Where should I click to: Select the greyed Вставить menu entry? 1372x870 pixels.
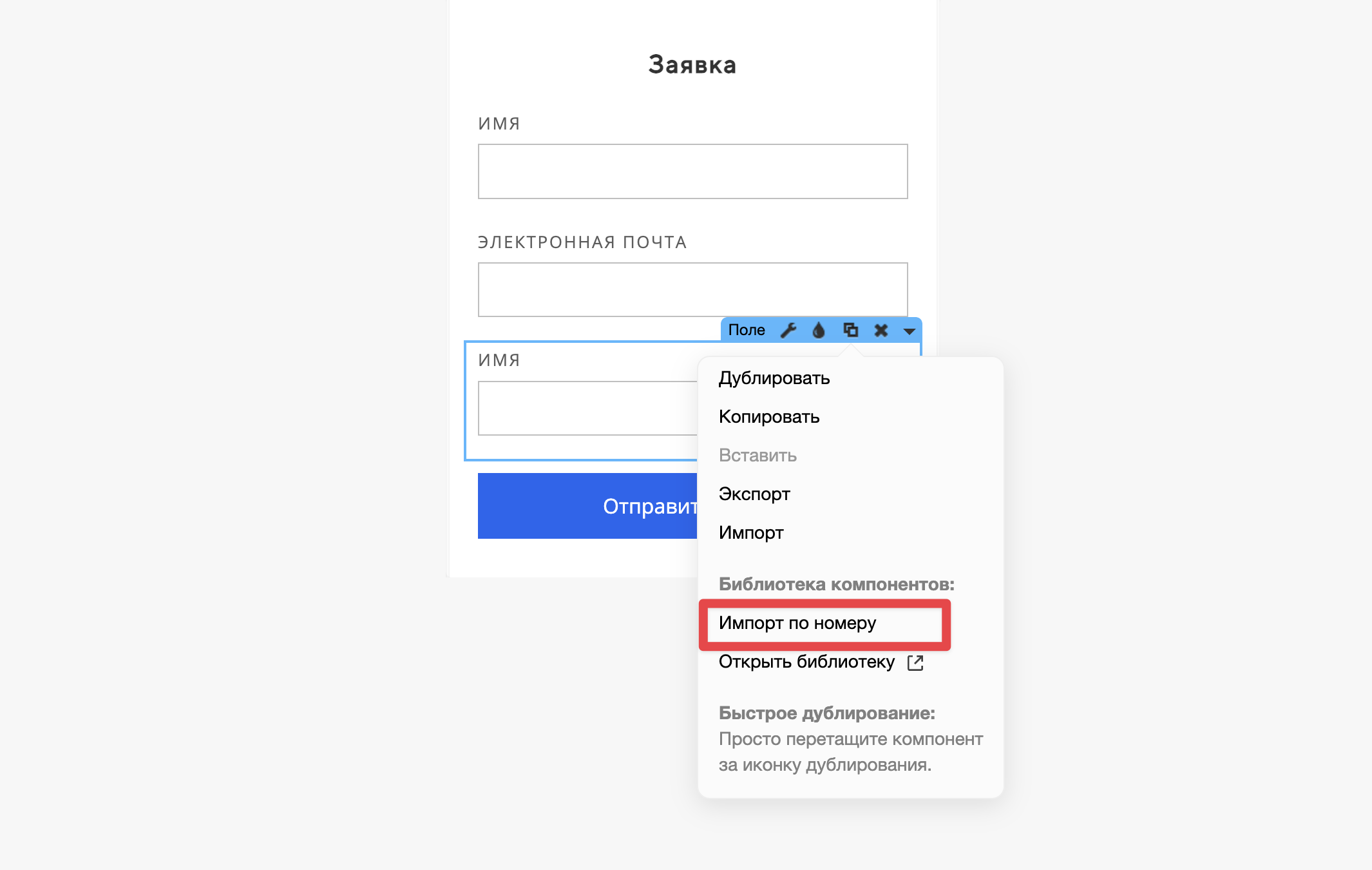757,455
